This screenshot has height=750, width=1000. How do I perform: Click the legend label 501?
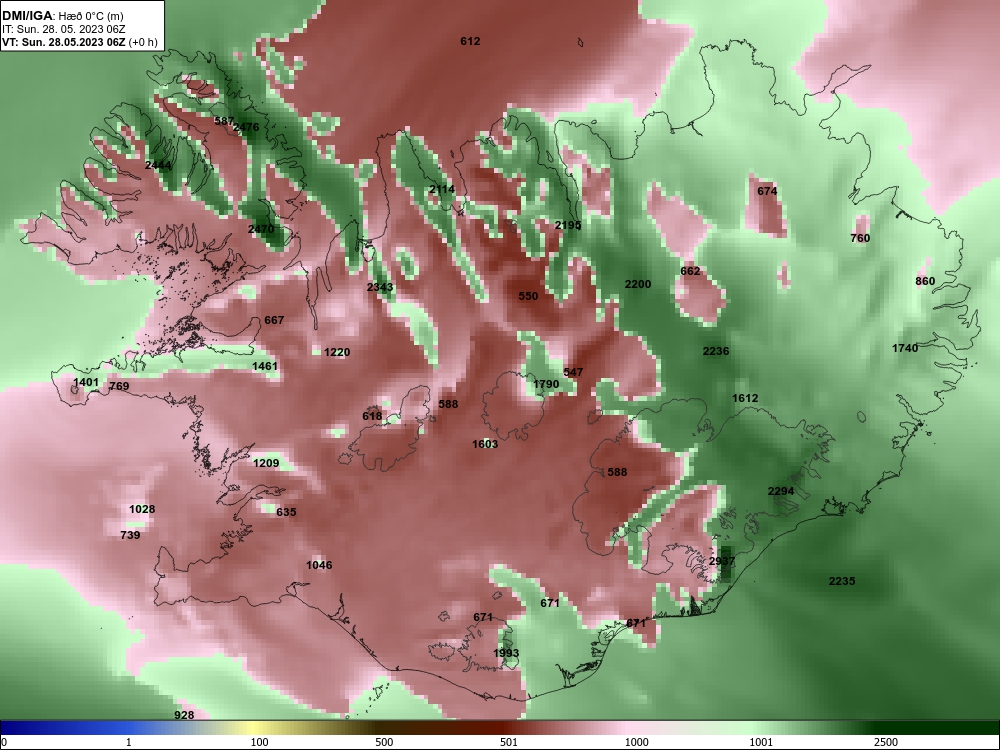click(x=509, y=743)
